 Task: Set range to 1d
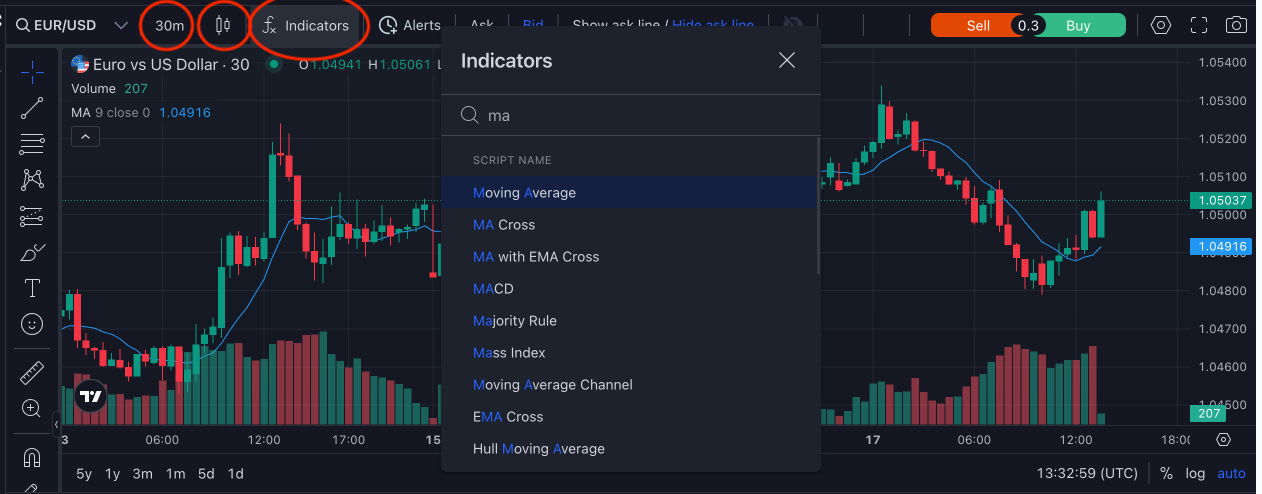[x=235, y=473]
